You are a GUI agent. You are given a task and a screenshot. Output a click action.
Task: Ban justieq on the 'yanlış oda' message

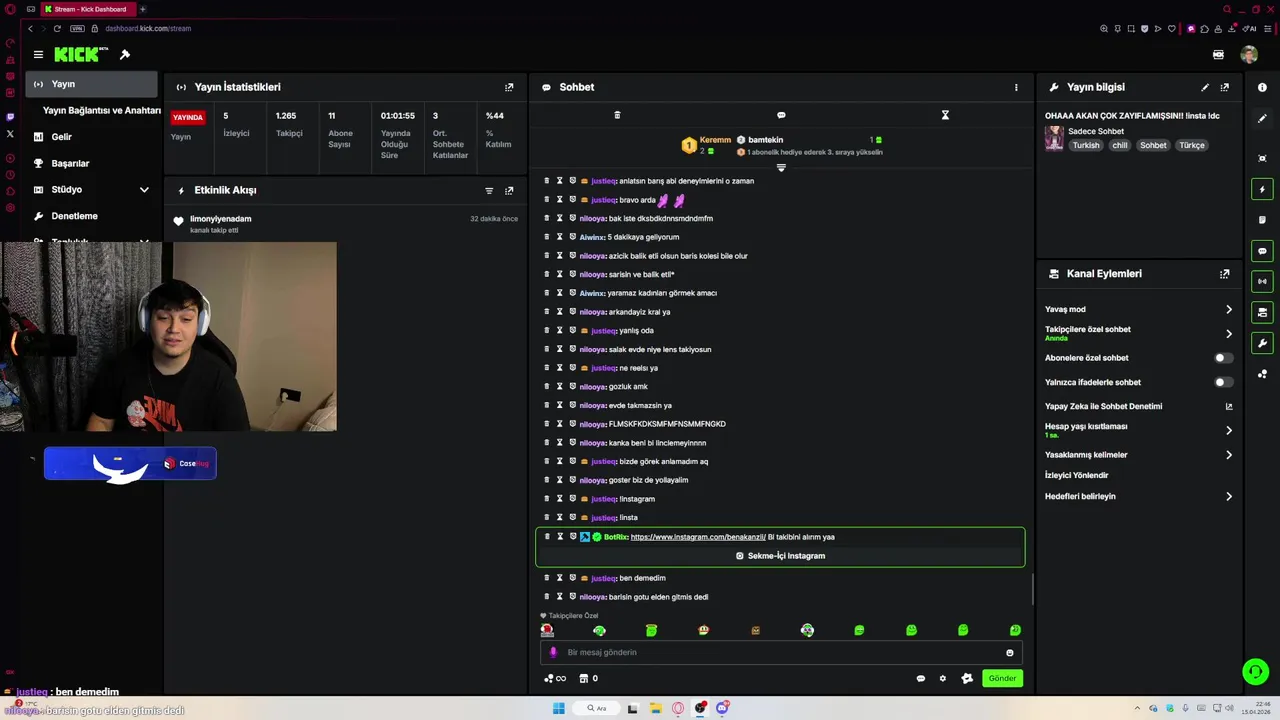tap(573, 330)
